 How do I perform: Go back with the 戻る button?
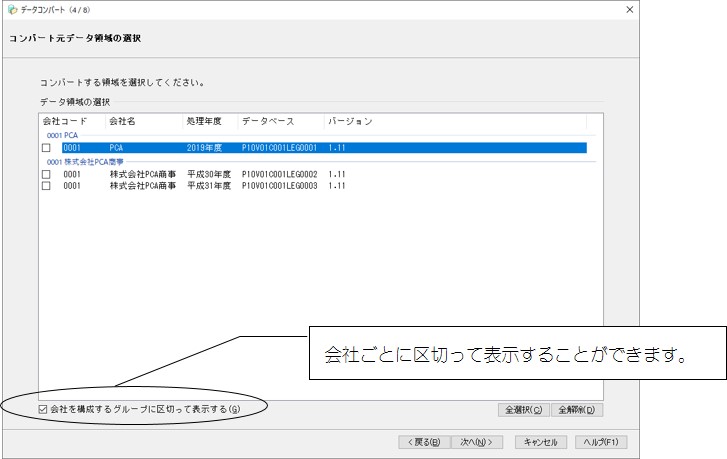(422, 441)
